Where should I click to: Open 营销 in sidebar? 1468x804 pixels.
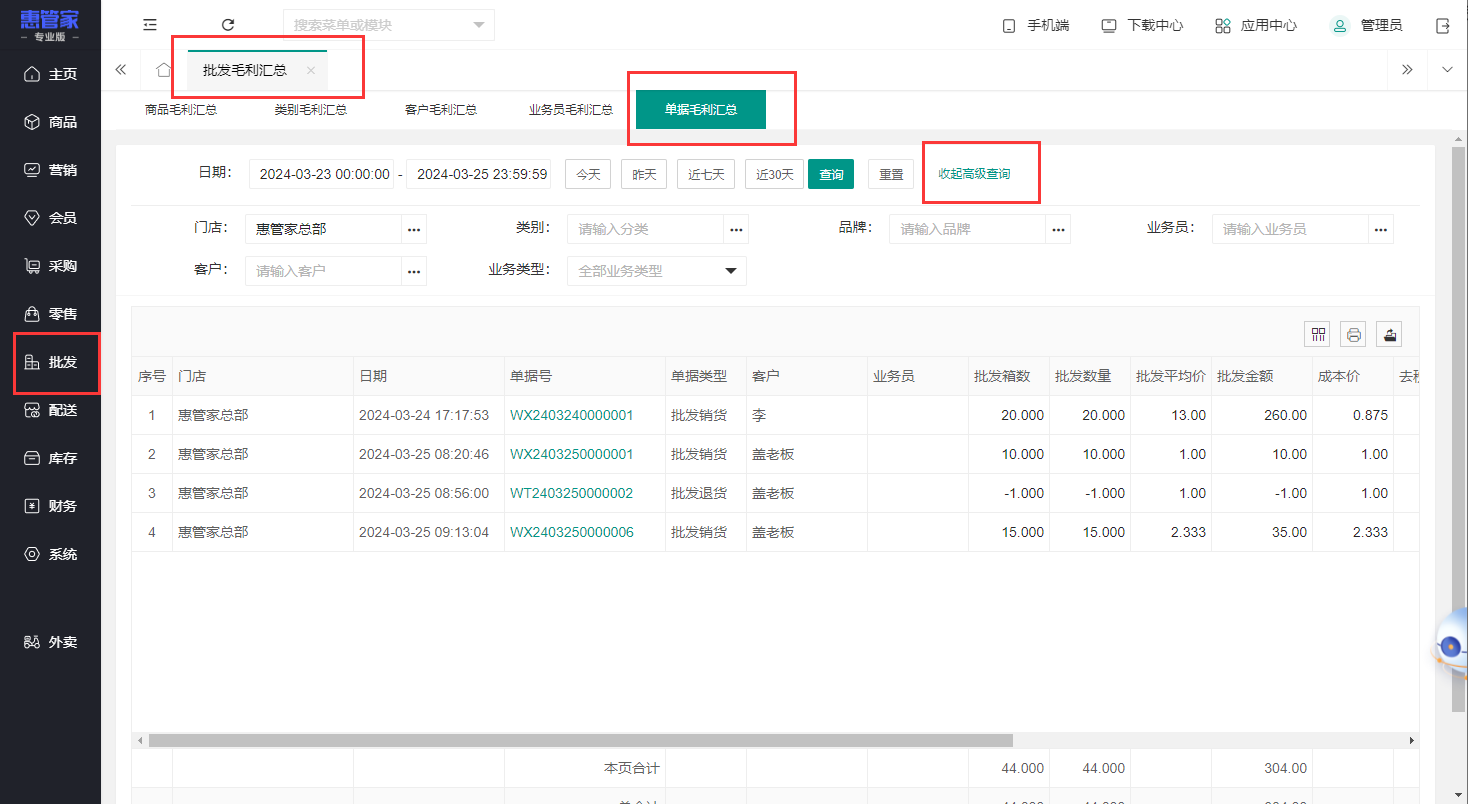(x=50, y=170)
